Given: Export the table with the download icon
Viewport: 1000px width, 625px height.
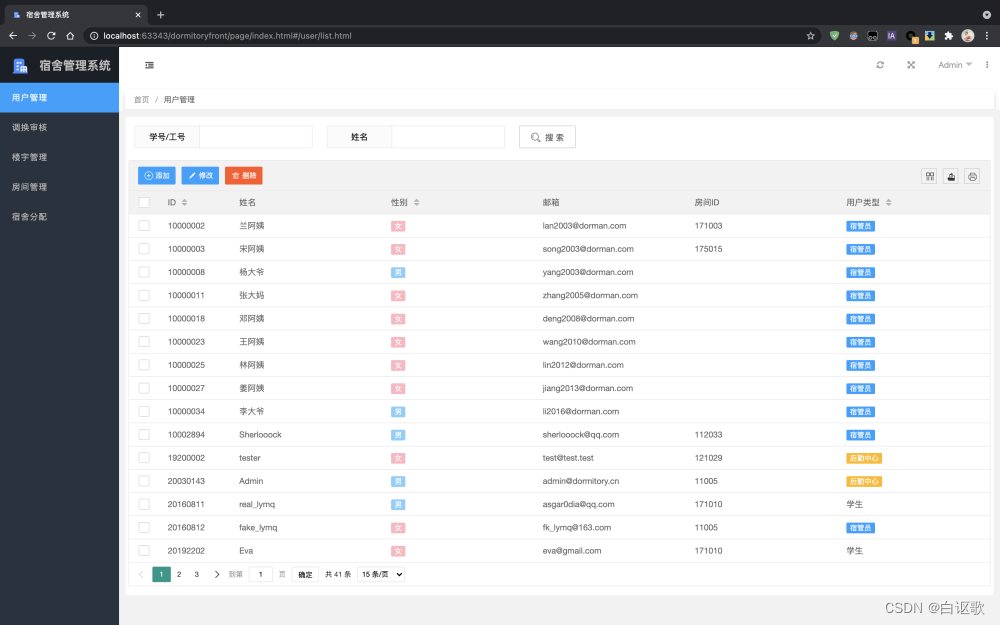Looking at the screenshot, I should [950, 175].
